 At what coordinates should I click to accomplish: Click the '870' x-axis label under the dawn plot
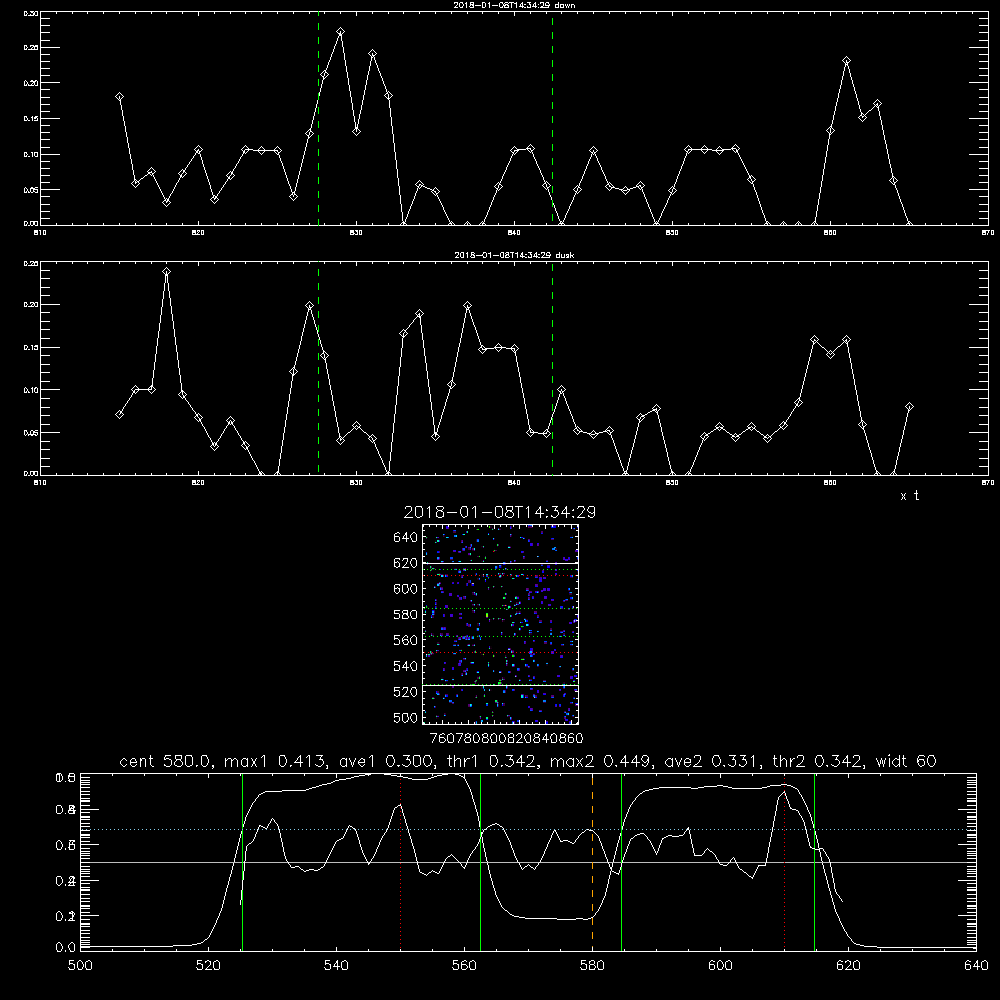click(988, 233)
